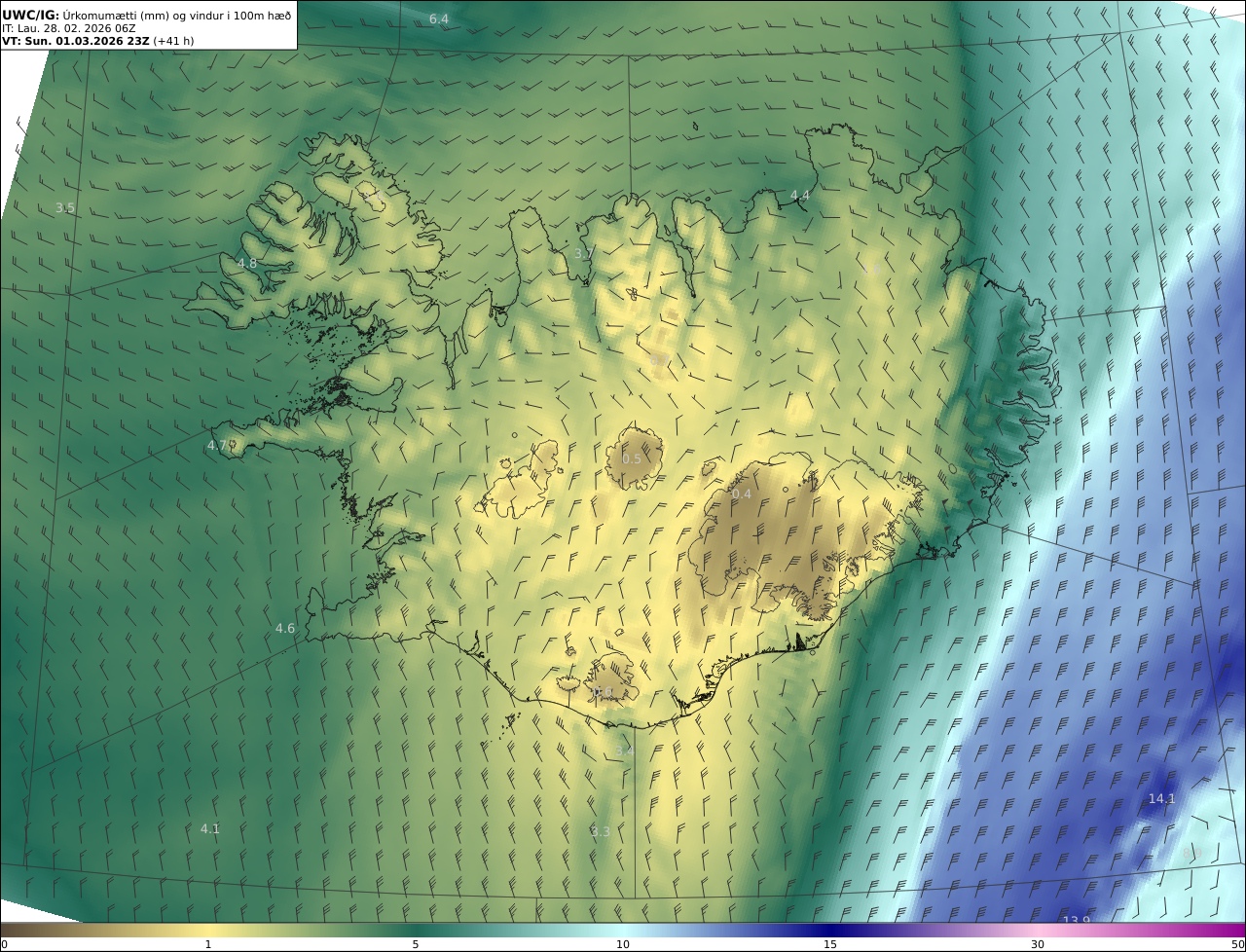
Task: Click the 3.4 value south of the coast
Action: coord(624,752)
